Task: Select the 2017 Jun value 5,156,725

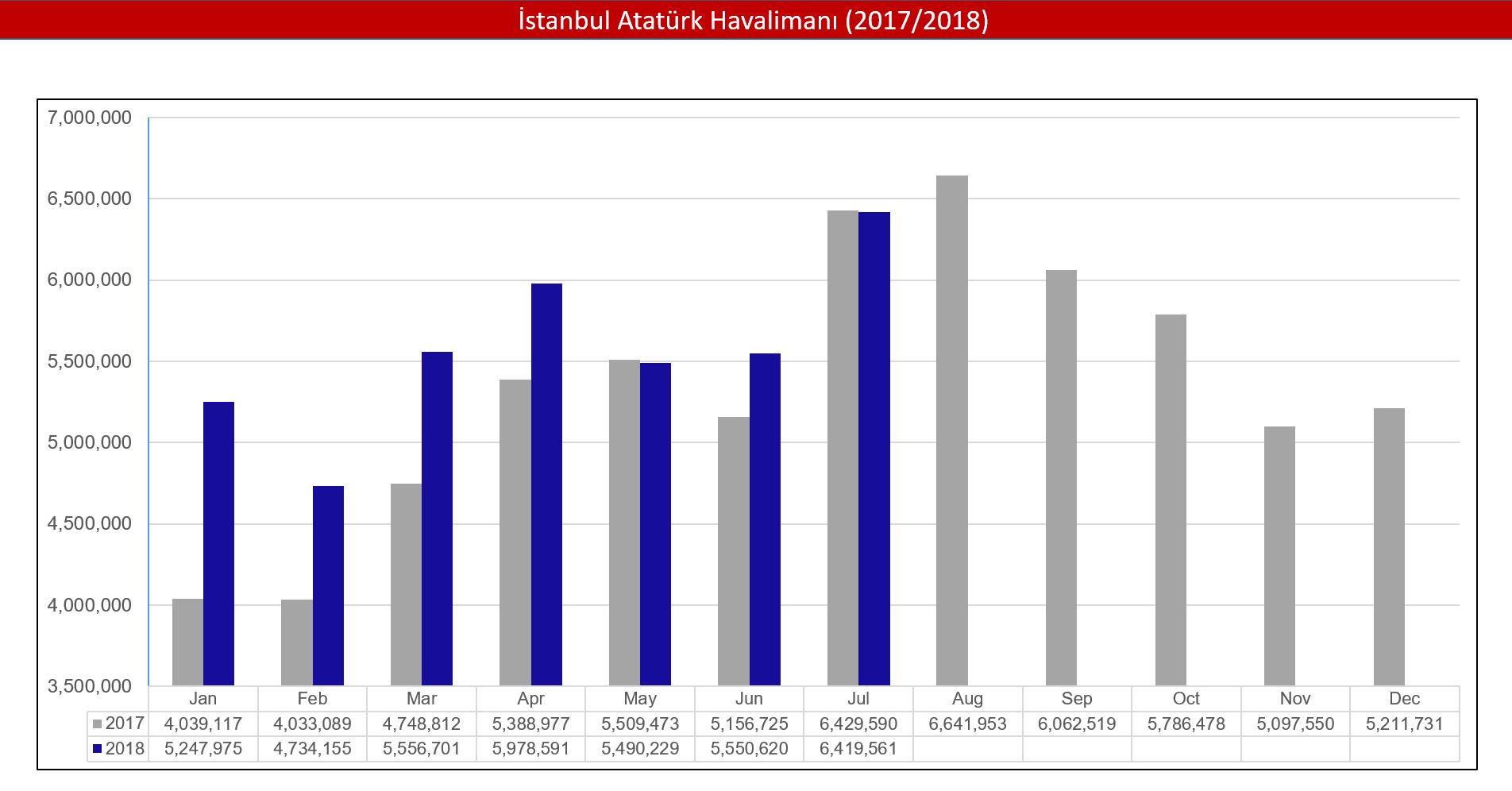Action: (749, 724)
